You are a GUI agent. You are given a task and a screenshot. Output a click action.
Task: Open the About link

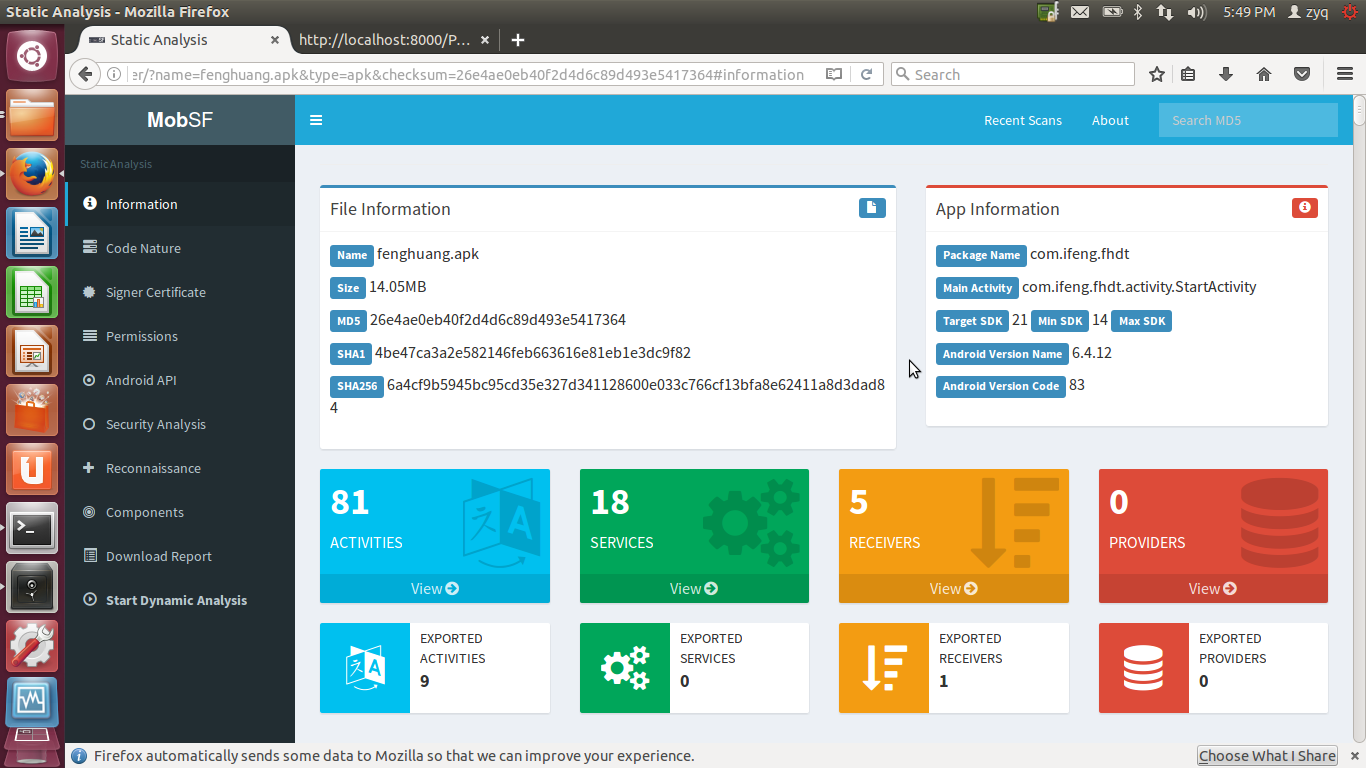[x=1110, y=120]
